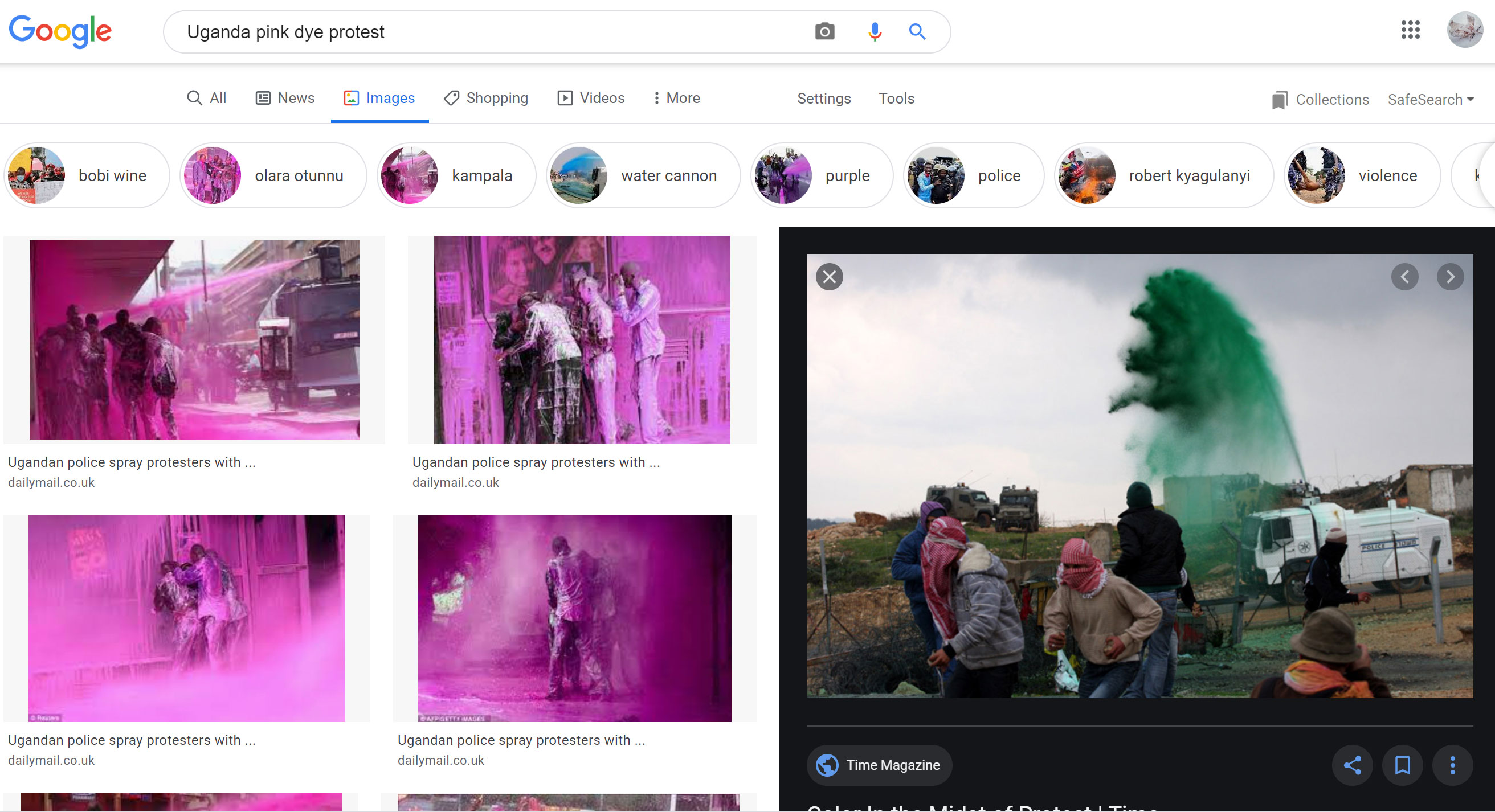Click inside the search query field

pos(464,31)
